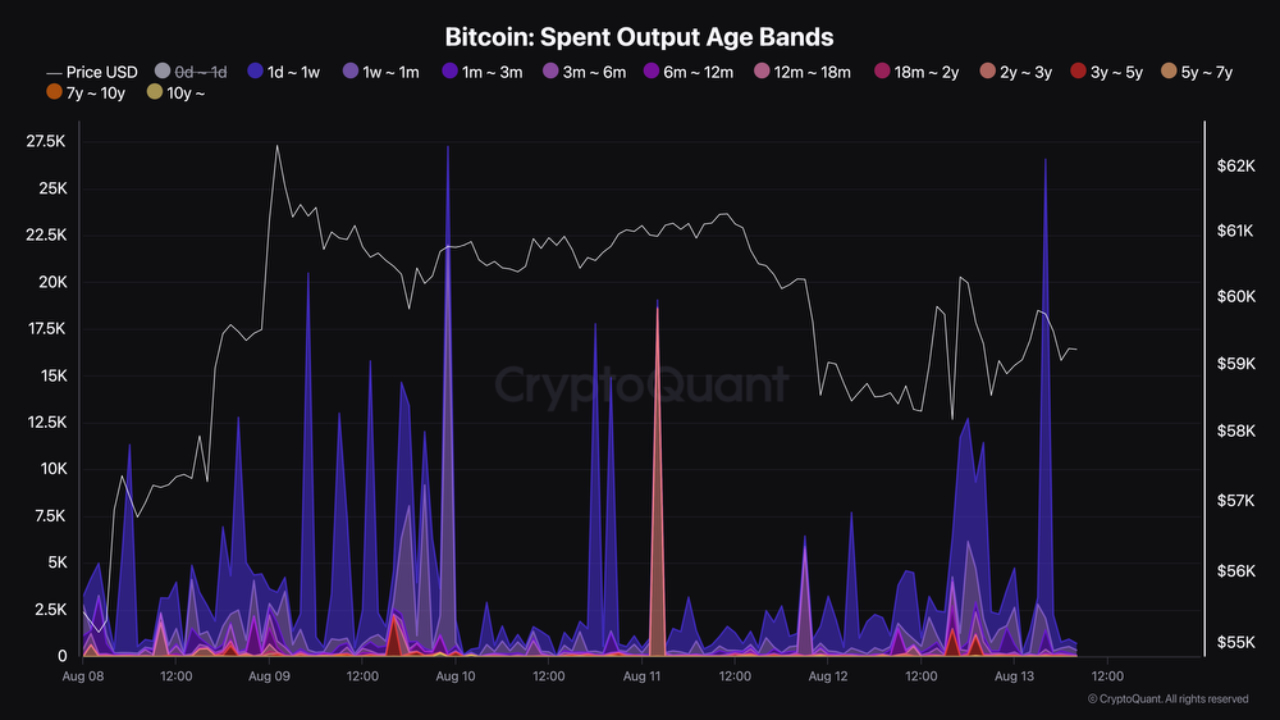This screenshot has height=720, width=1280.
Task: Click the CryptoQuant watermark in chart center
Action: (x=641, y=385)
